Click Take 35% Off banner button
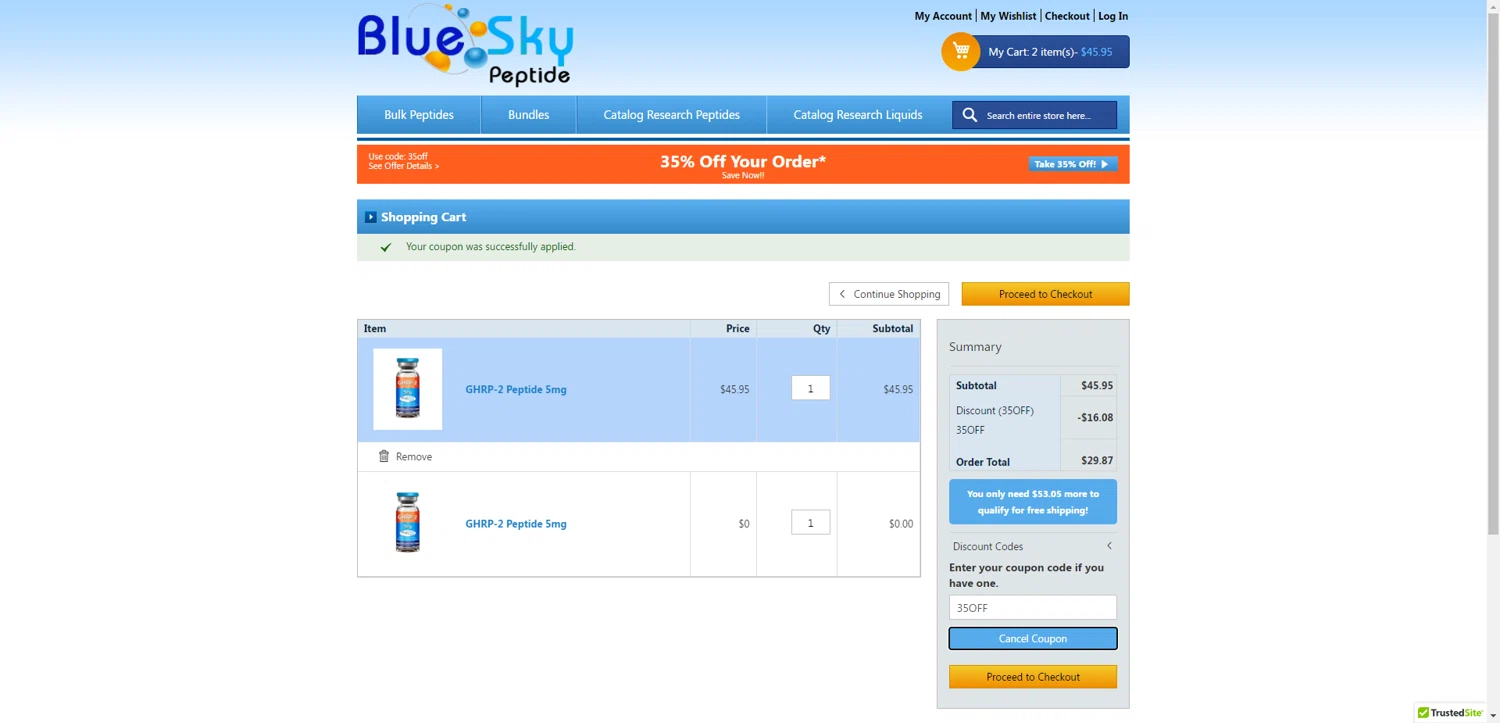This screenshot has height=723, width=1500. point(1073,164)
